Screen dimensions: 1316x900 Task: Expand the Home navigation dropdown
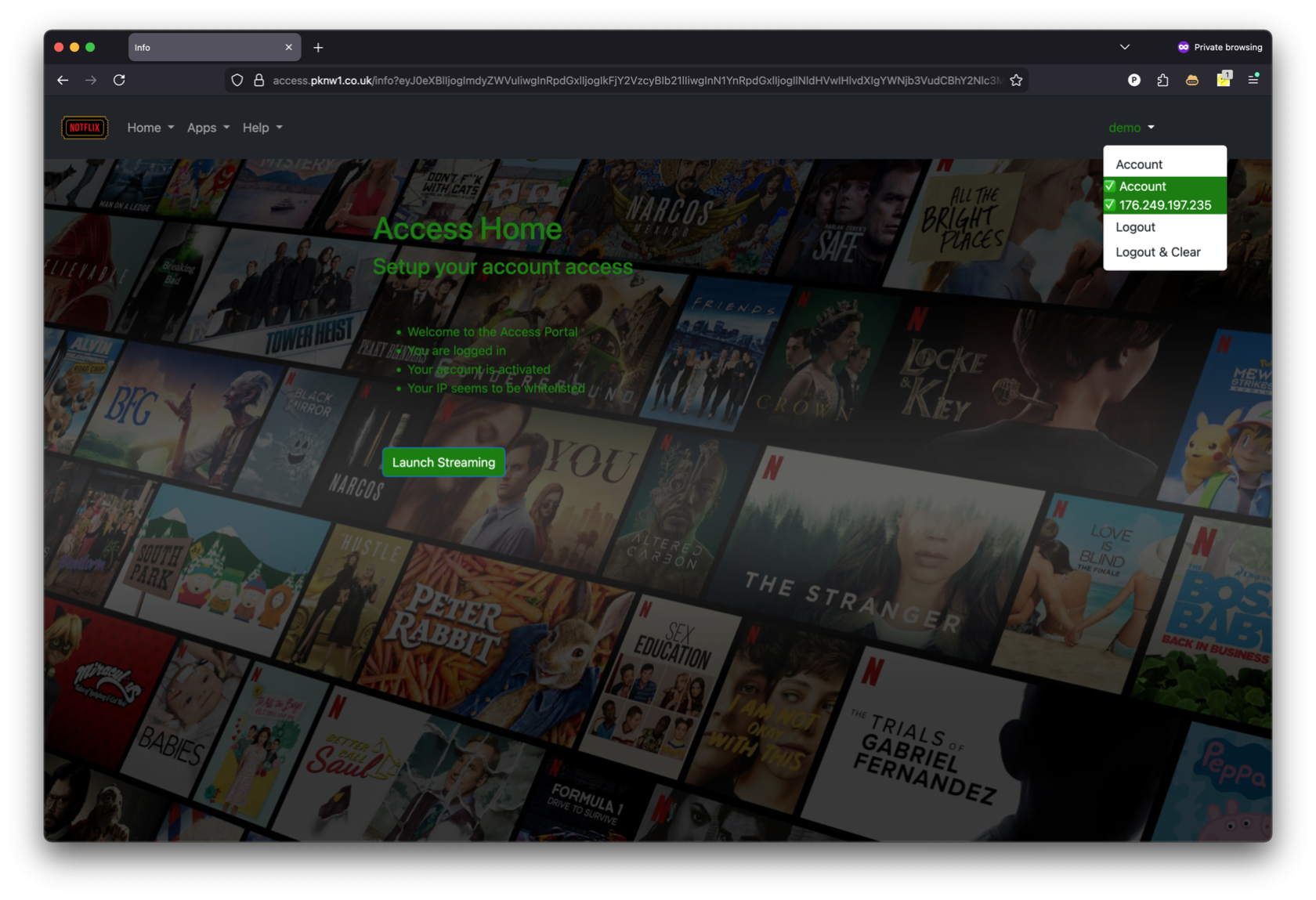pos(150,128)
